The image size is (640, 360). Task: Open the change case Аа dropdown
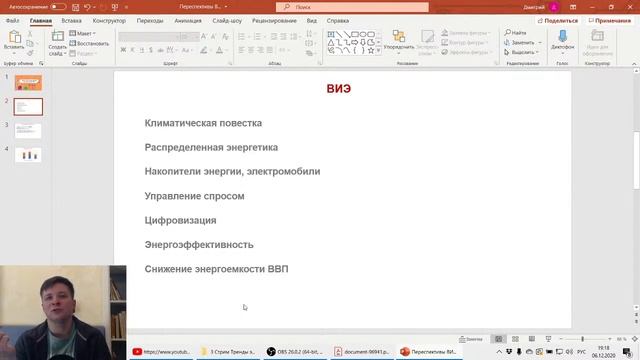pos(187,50)
